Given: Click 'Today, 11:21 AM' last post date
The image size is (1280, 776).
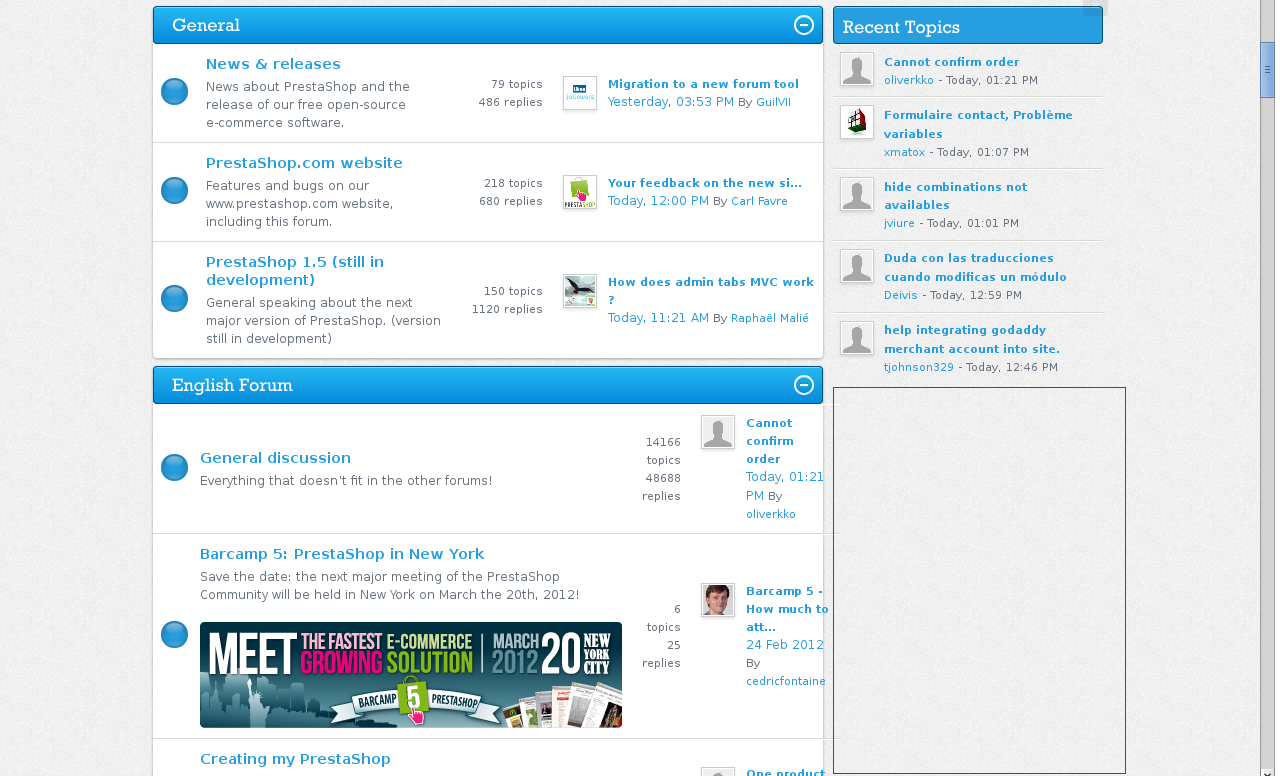Looking at the screenshot, I should point(658,318).
